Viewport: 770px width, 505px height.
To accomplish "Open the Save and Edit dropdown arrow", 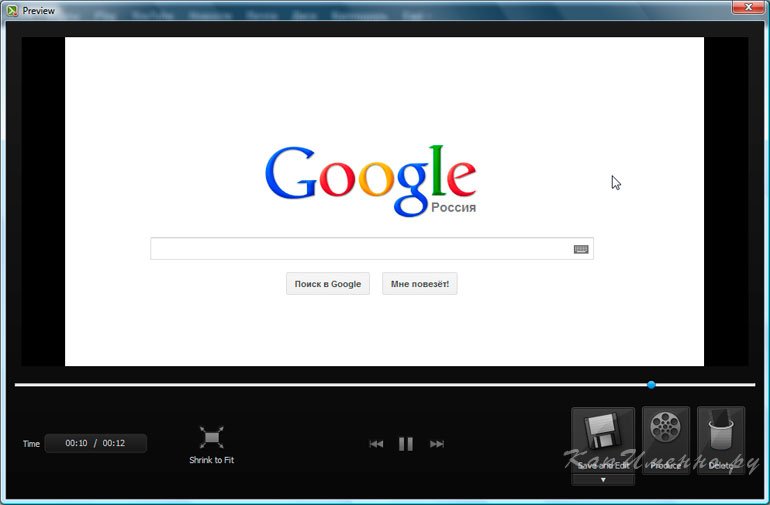I will coord(603,480).
